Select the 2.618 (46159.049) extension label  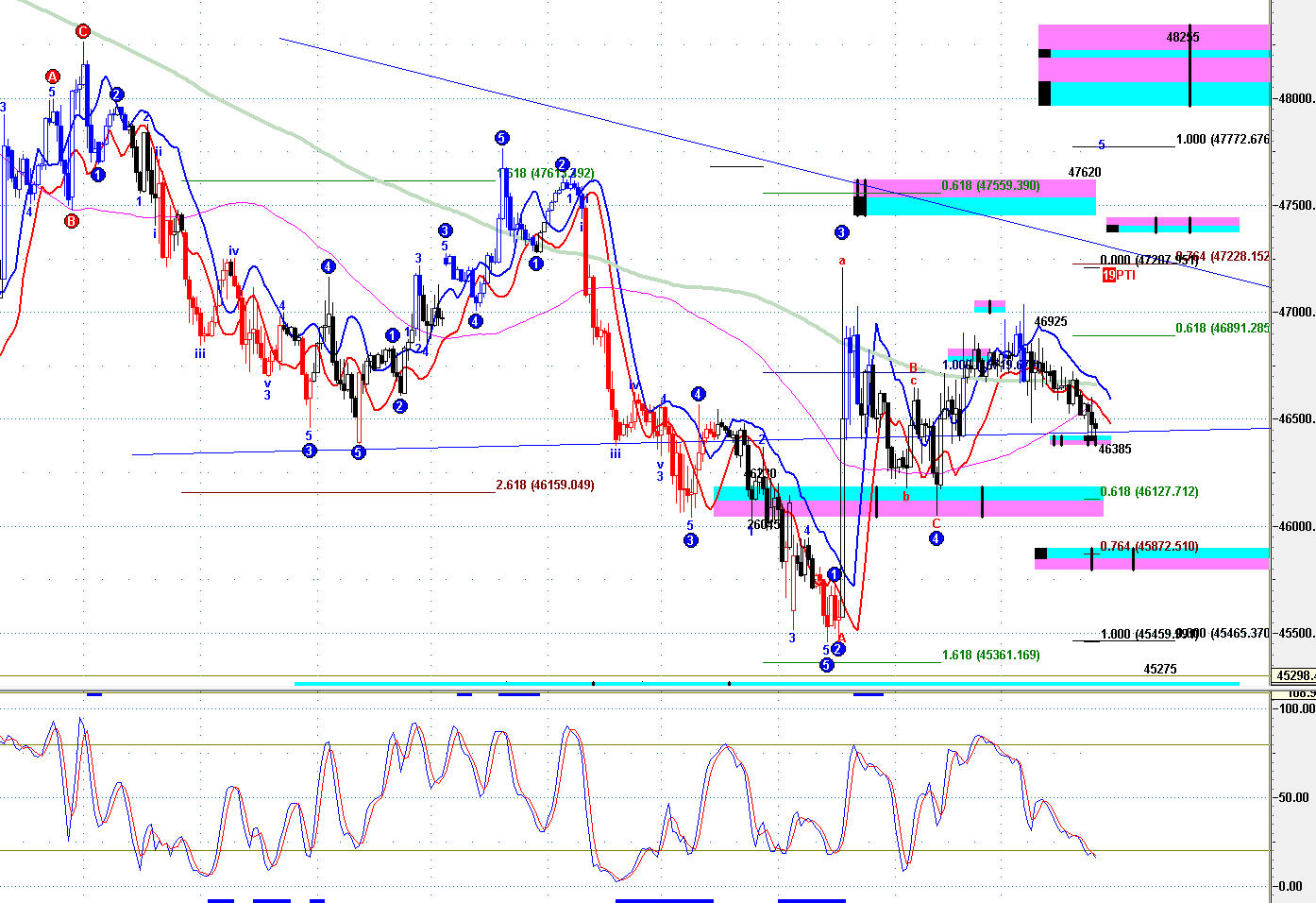click(545, 486)
